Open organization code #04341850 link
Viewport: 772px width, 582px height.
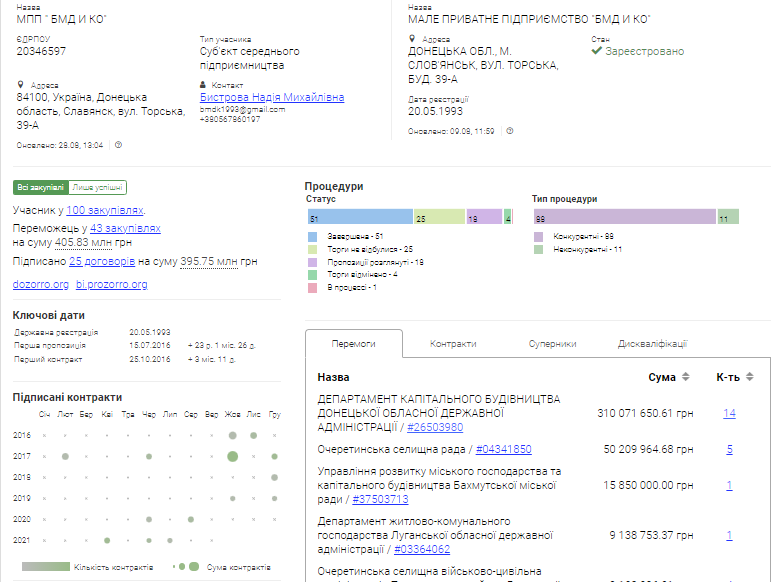click(x=504, y=450)
